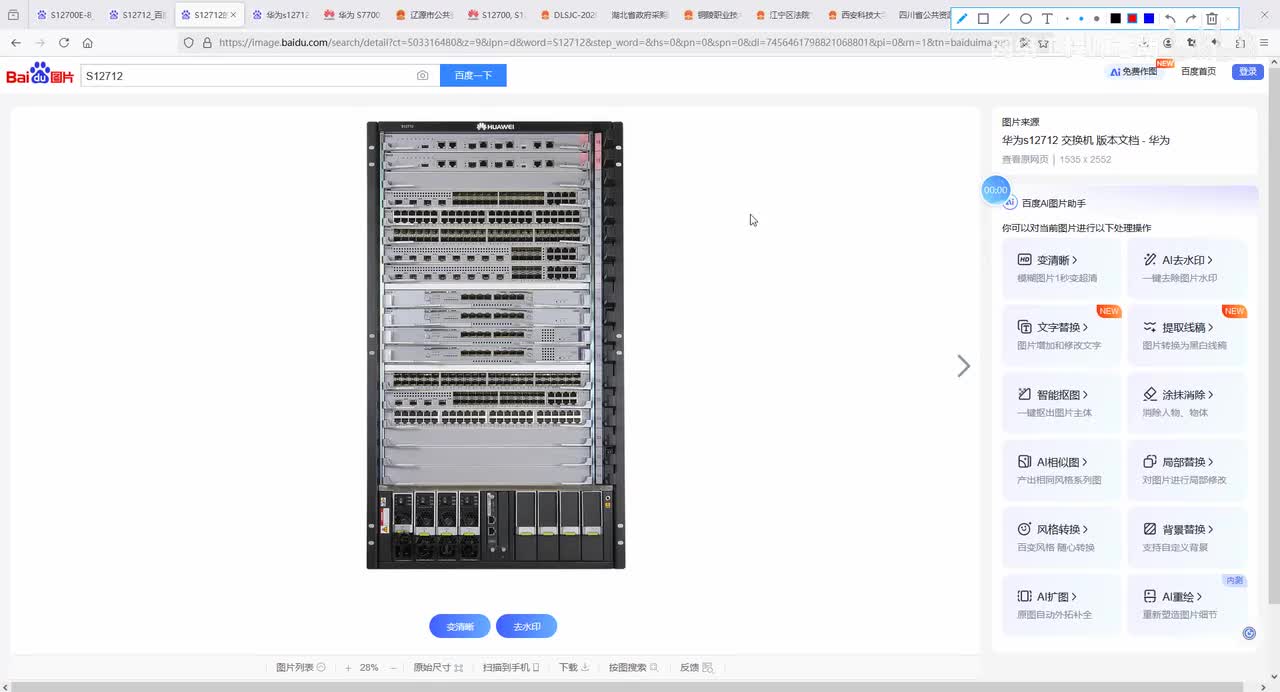Reset image to 原始尺寸
Screen dimensions: 1280x692
tap(438, 667)
